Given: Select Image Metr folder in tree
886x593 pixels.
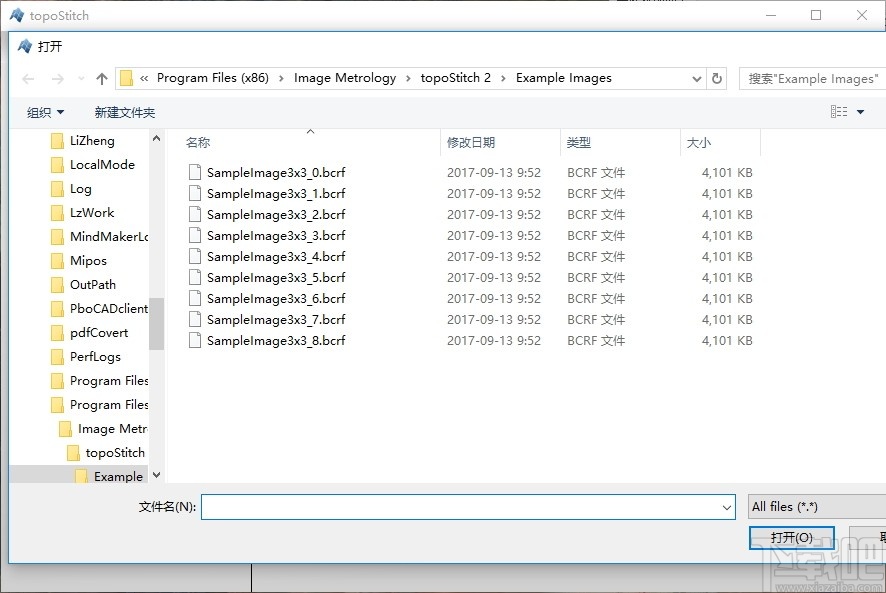Looking at the screenshot, I should coord(113,428).
